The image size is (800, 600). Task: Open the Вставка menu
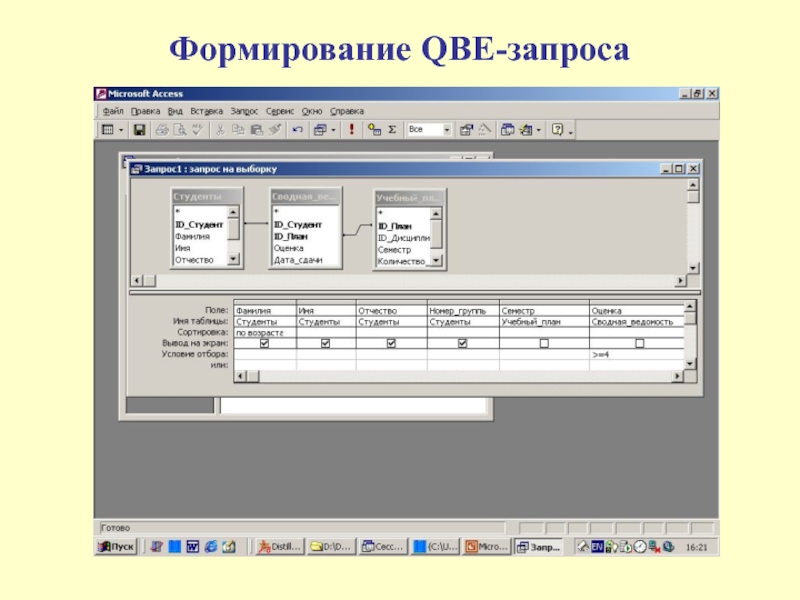point(206,111)
